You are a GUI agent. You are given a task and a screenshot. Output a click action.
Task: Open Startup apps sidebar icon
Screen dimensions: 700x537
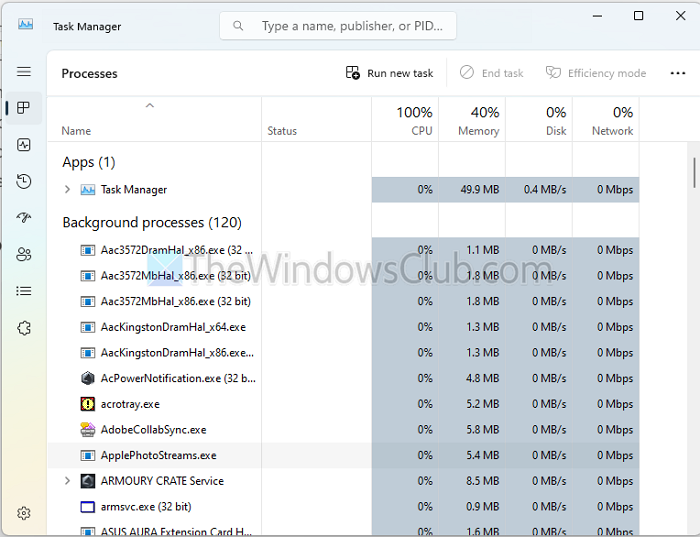[24, 218]
